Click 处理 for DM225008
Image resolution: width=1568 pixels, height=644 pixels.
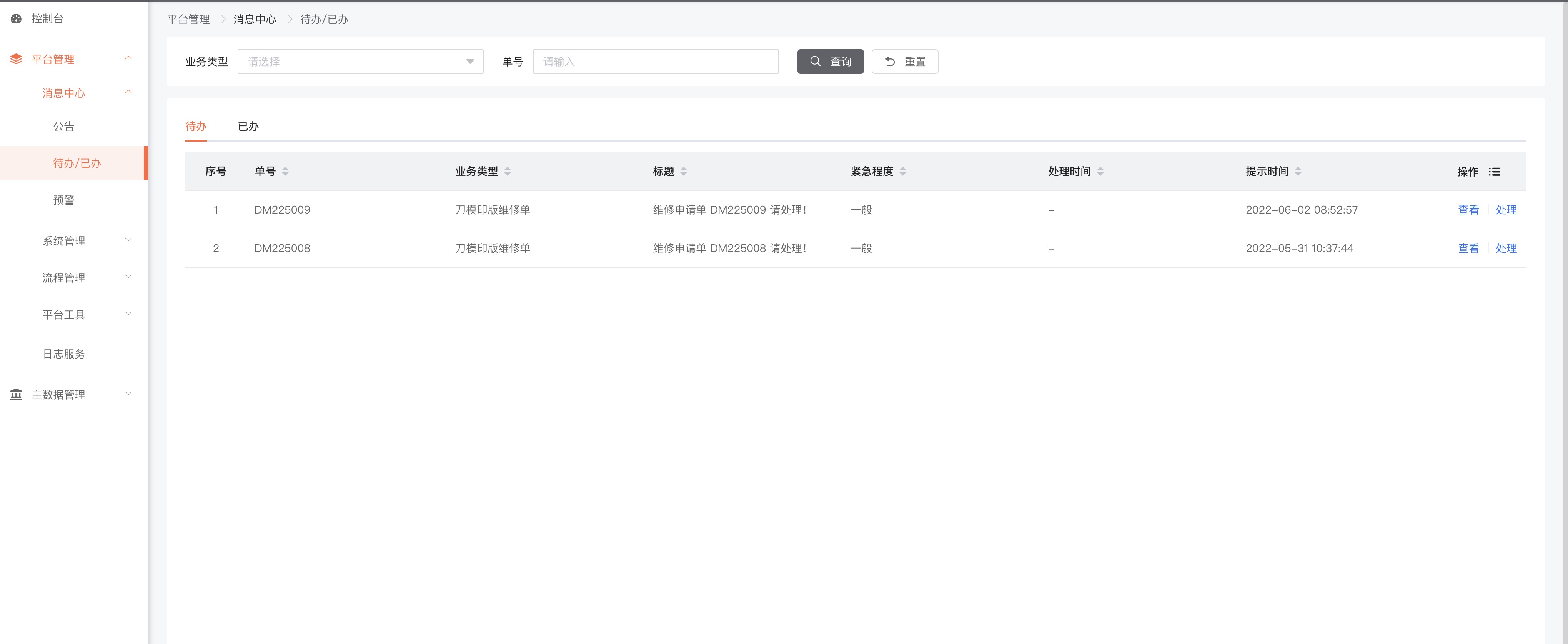click(1506, 248)
